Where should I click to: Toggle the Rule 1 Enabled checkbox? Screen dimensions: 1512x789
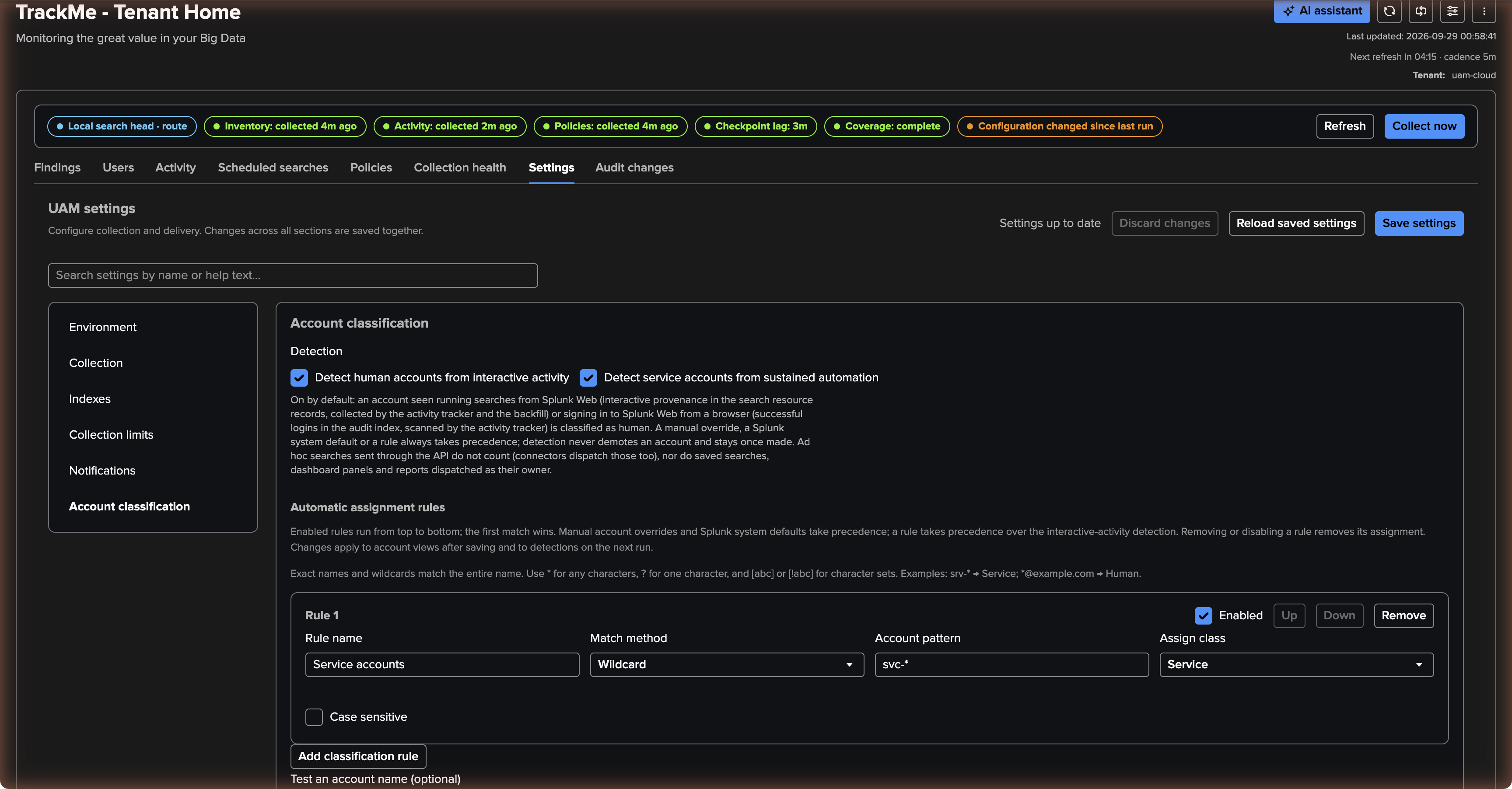click(1203, 615)
